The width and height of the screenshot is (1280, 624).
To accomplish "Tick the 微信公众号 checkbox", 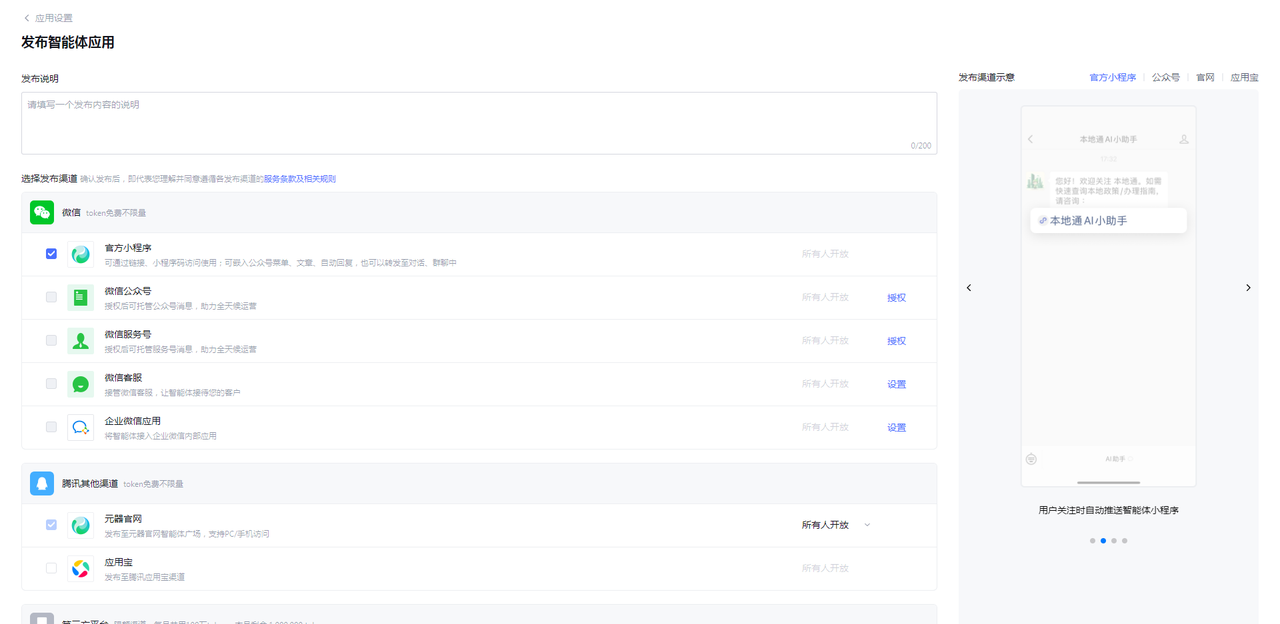I will [x=51, y=297].
